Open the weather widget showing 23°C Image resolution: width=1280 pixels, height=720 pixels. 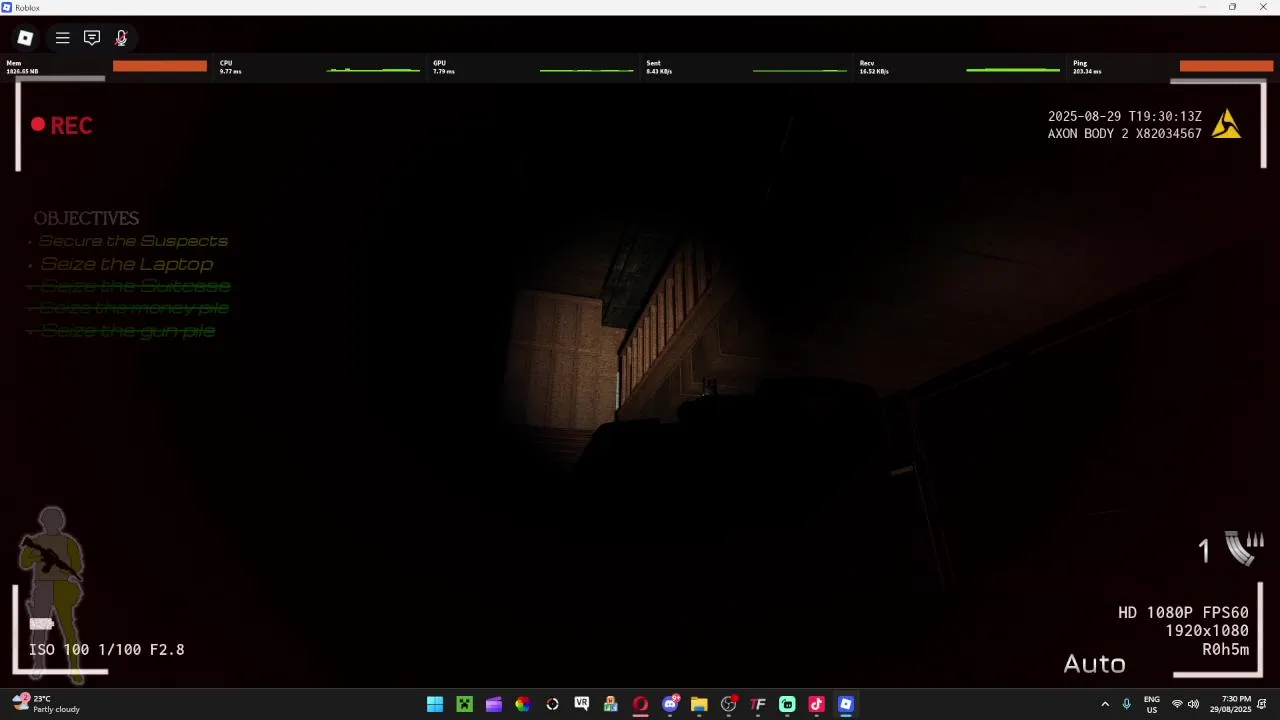tap(46, 704)
